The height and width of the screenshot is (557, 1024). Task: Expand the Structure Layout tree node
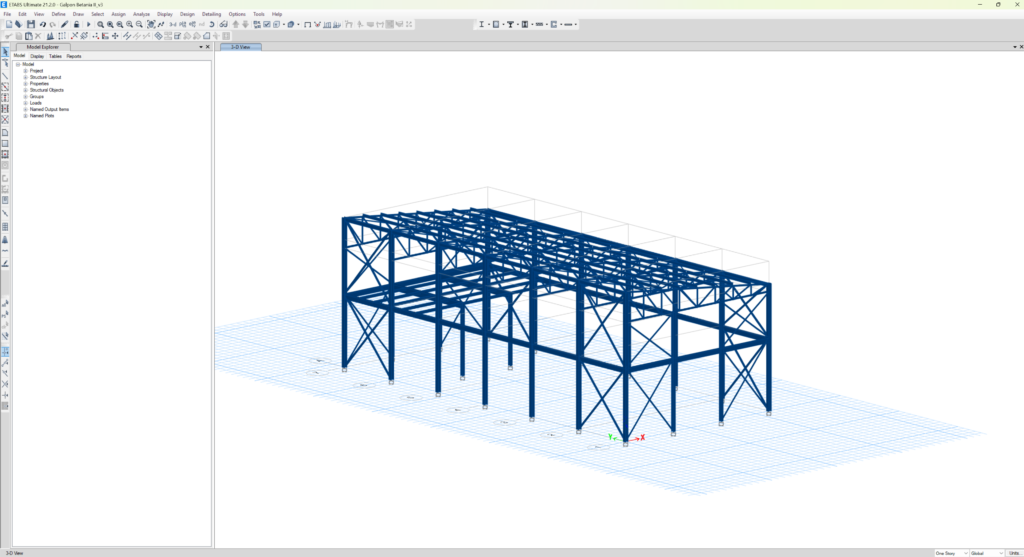25,77
